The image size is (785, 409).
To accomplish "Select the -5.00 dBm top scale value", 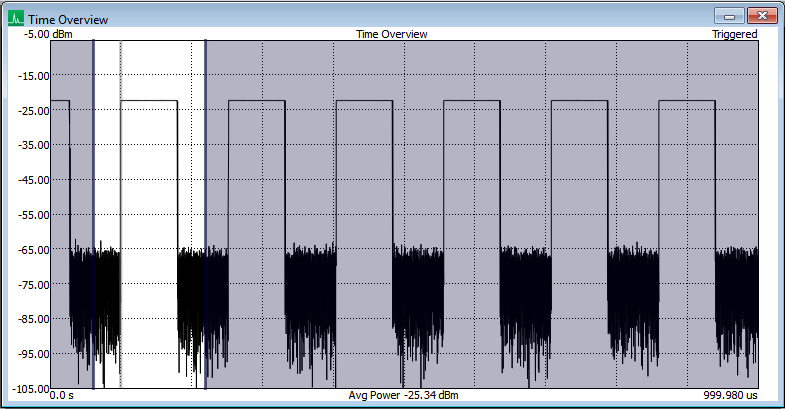I will click(49, 34).
